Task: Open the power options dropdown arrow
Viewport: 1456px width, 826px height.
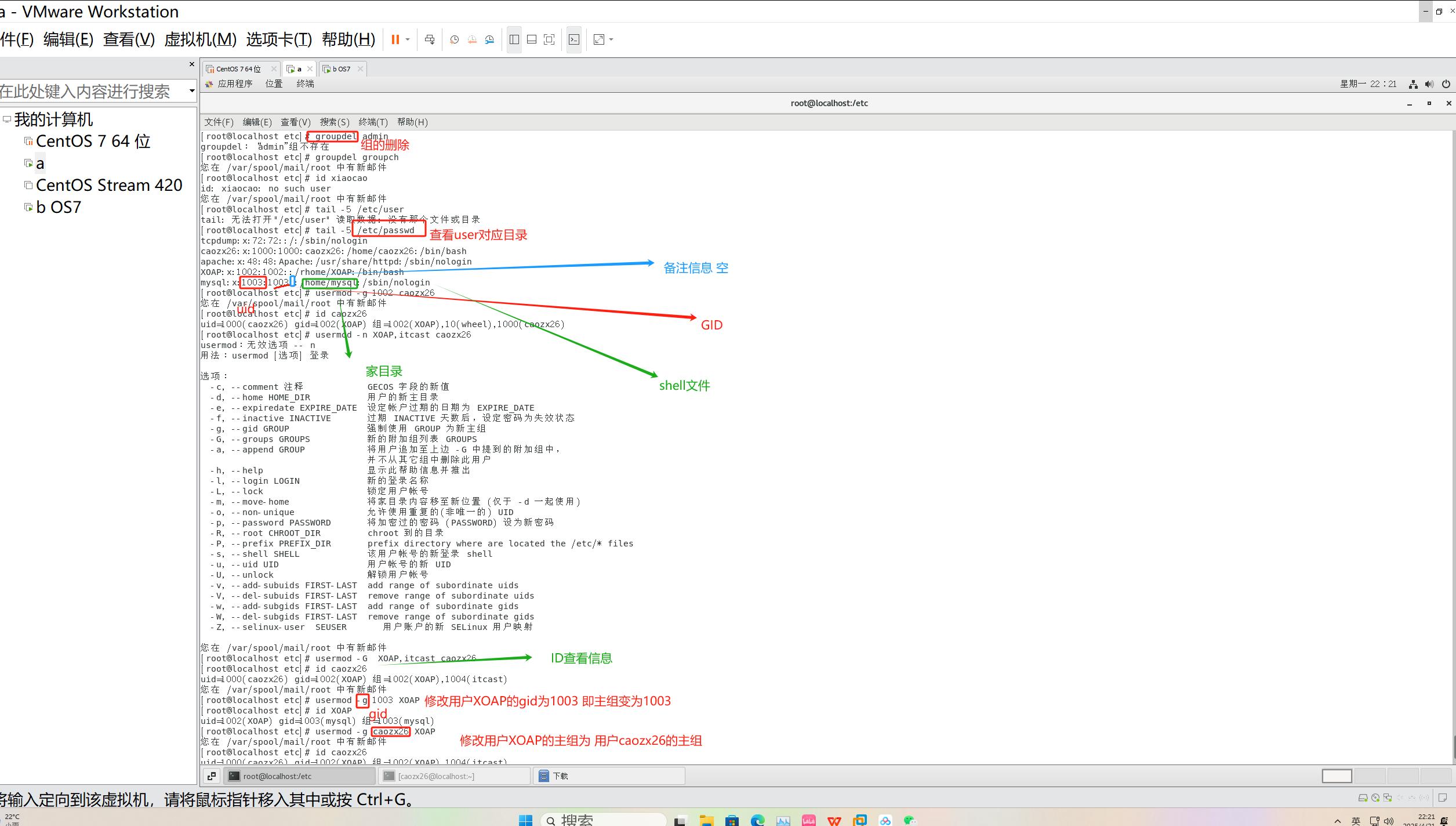Action: point(408,39)
